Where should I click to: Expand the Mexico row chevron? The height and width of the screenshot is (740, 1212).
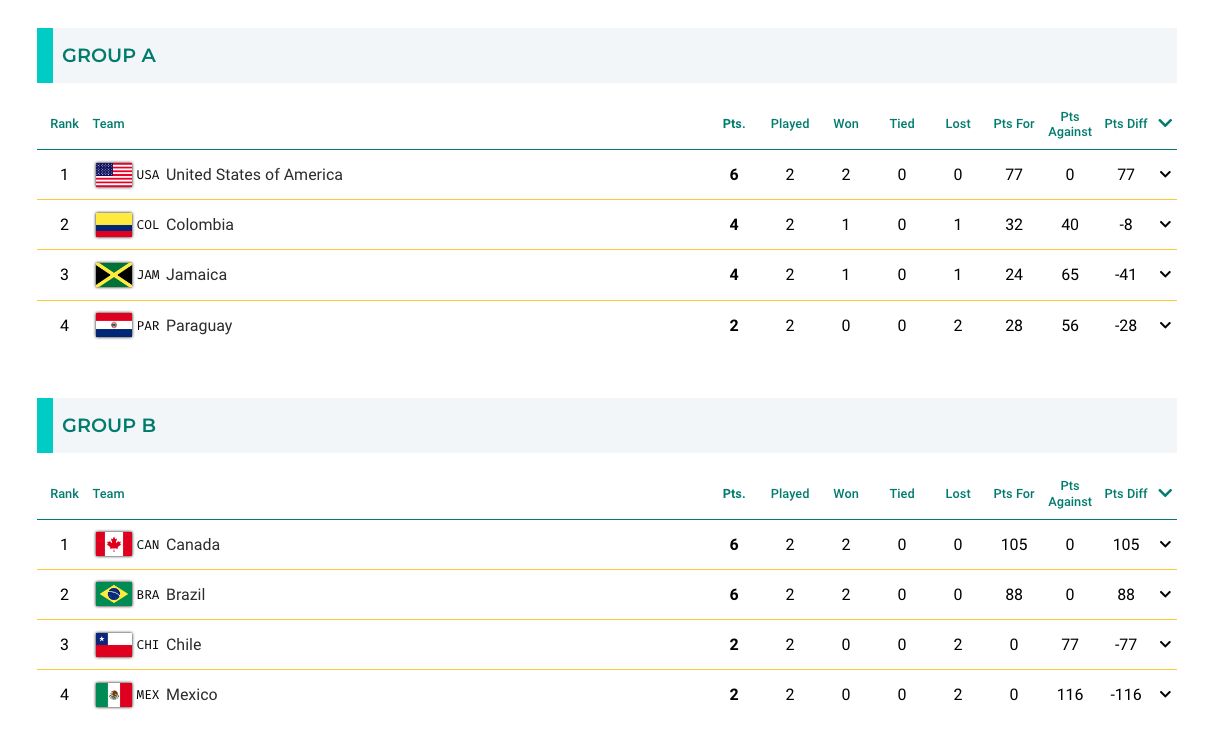(1165, 695)
